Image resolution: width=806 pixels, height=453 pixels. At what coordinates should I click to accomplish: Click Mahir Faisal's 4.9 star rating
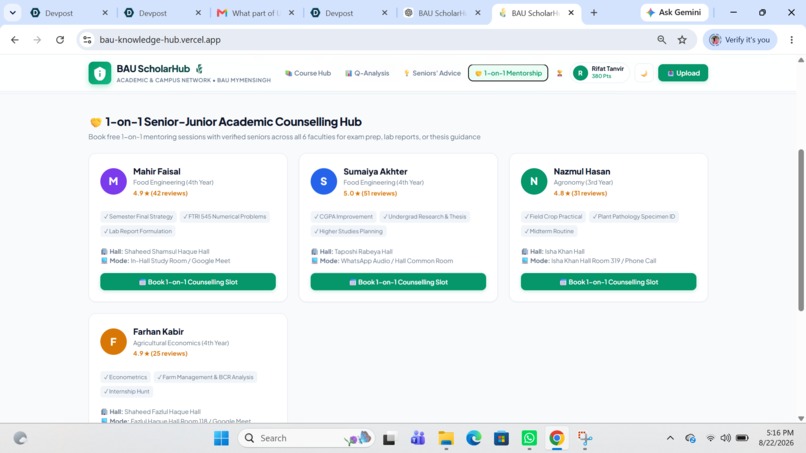(160, 193)
